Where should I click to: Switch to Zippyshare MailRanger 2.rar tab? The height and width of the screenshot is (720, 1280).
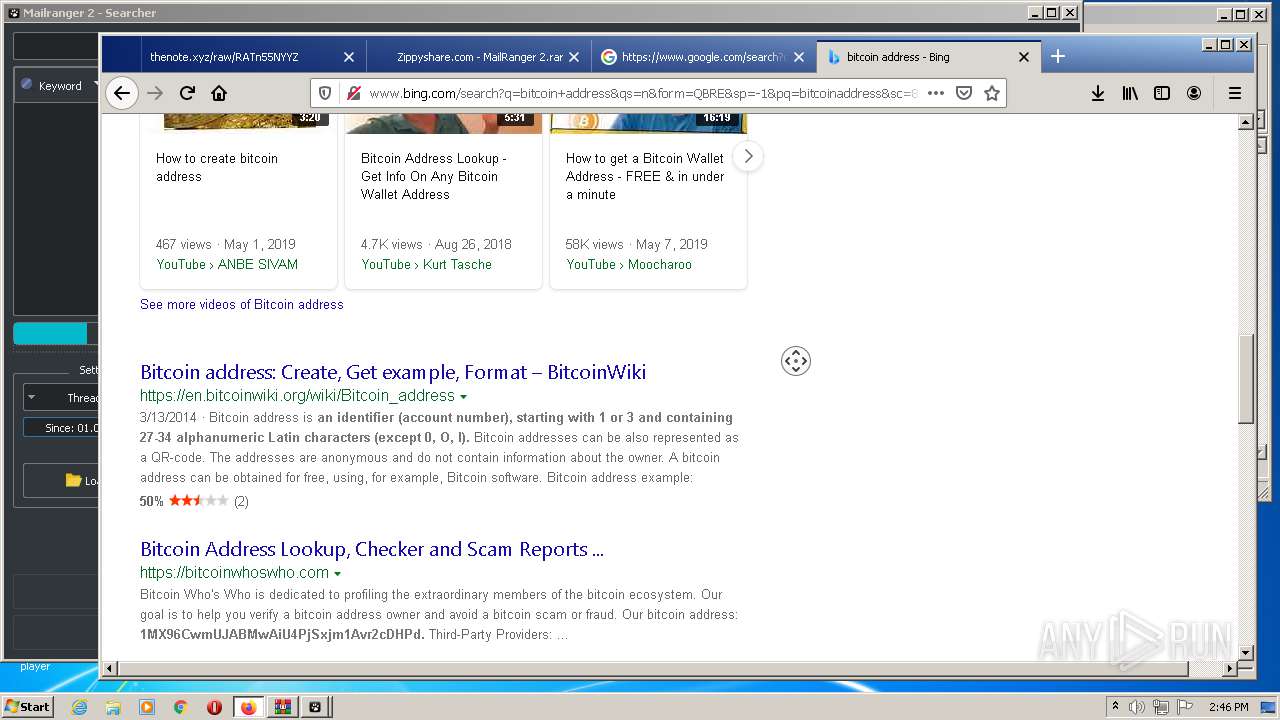click(479, 57)
